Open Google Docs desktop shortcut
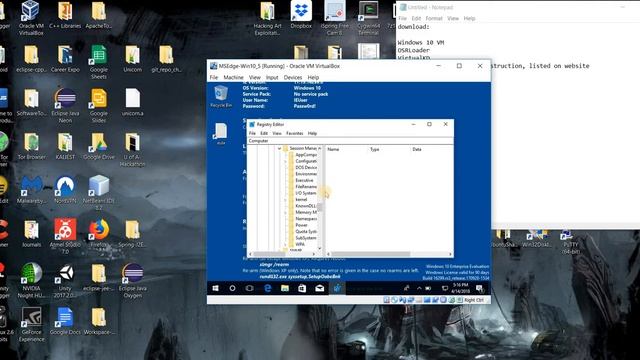This screenshot has height=360, width=640. pyautogui.click(x=65, y=321)
